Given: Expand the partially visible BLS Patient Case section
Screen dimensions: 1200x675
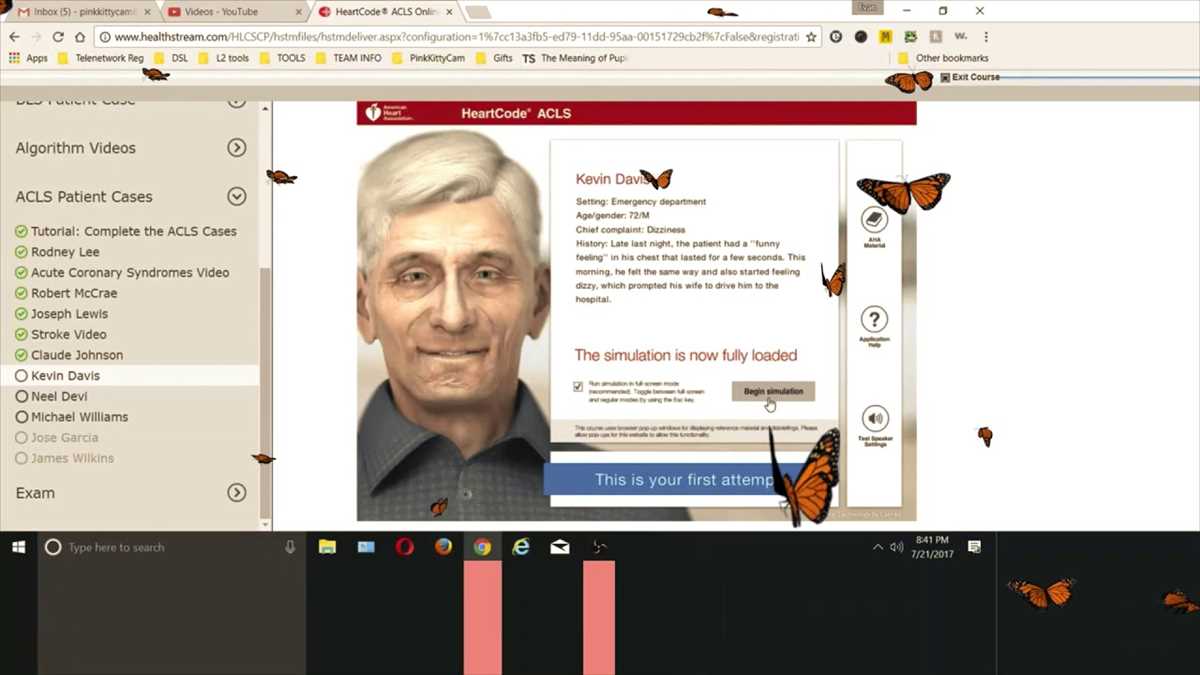Looking at the screenshot, I should tap(237, 100).
